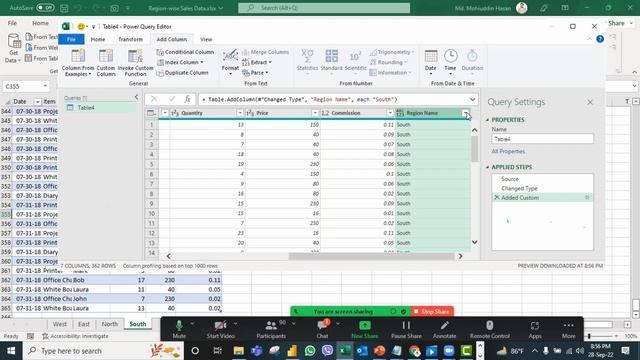The width and height of the screenshot is (640, 360).
Task: Open Get Data in Excel ribbon
Action: [x=13, y=48]
